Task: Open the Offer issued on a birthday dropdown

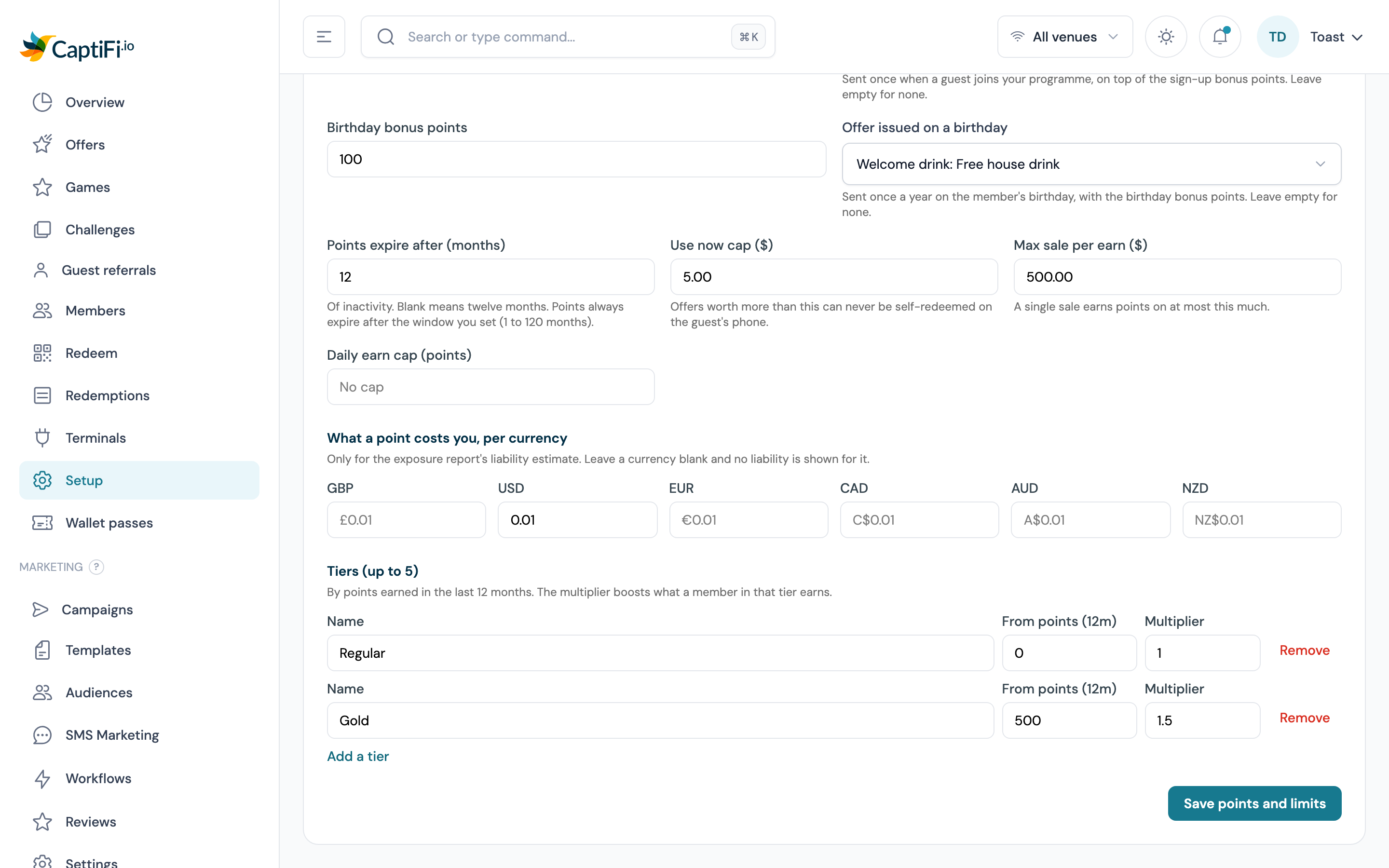Action: point(1091,164)
